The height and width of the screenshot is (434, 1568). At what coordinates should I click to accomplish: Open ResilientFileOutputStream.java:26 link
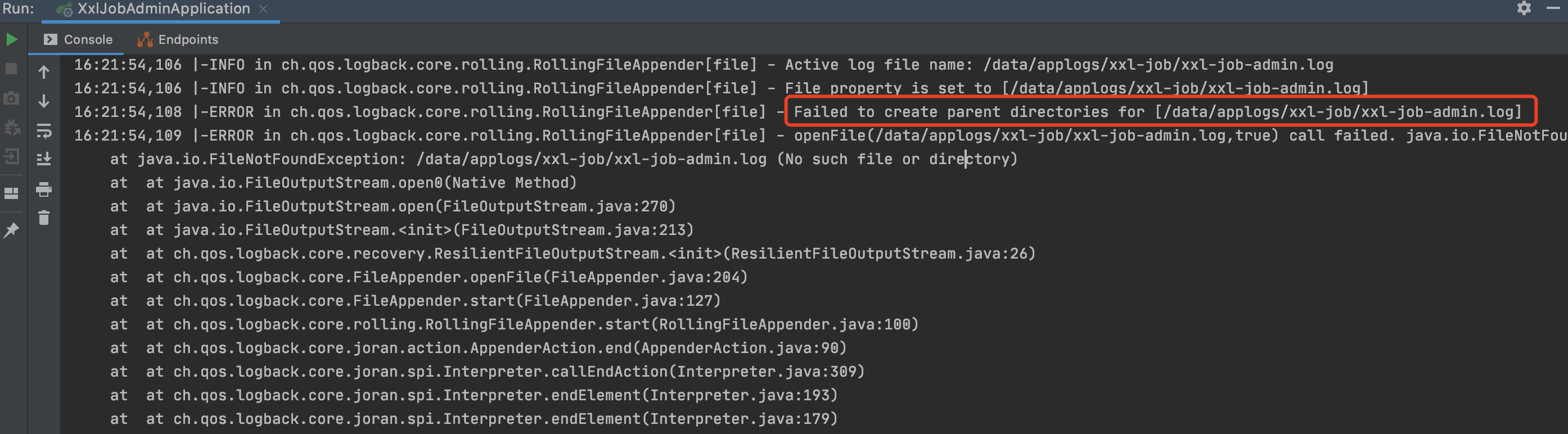[880, 254]
